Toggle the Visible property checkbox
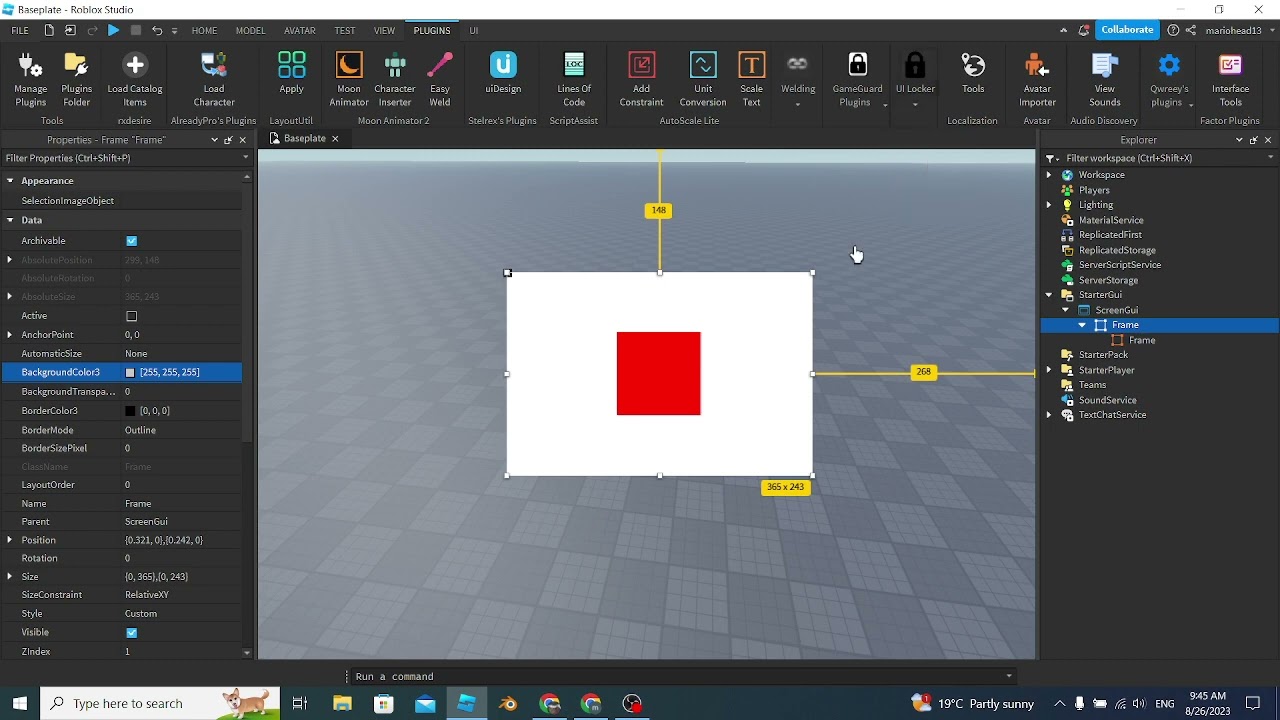Screen dimensions: 1280x720 pos(132,633)
